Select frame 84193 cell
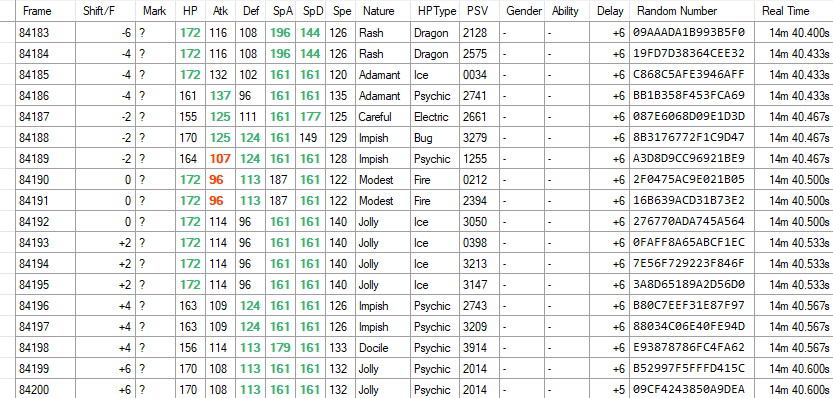The image size is (833, 398). click(x=45, y=243)
